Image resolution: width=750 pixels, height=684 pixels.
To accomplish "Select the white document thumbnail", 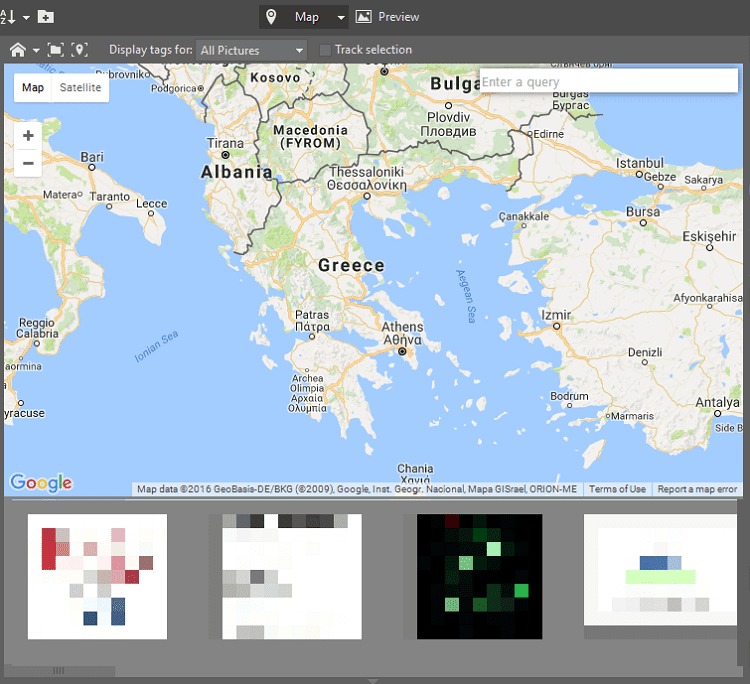I will [x=292, y=576].
